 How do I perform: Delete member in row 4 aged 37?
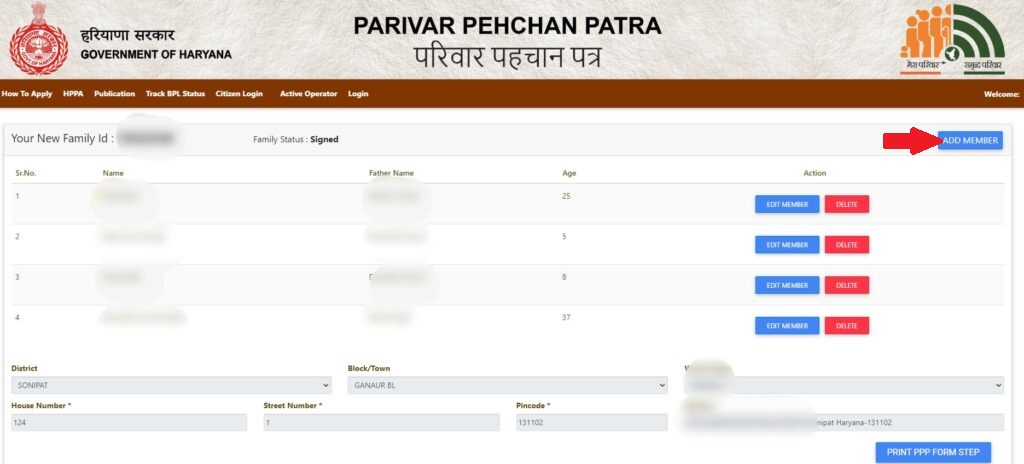[x=846, y=325]
